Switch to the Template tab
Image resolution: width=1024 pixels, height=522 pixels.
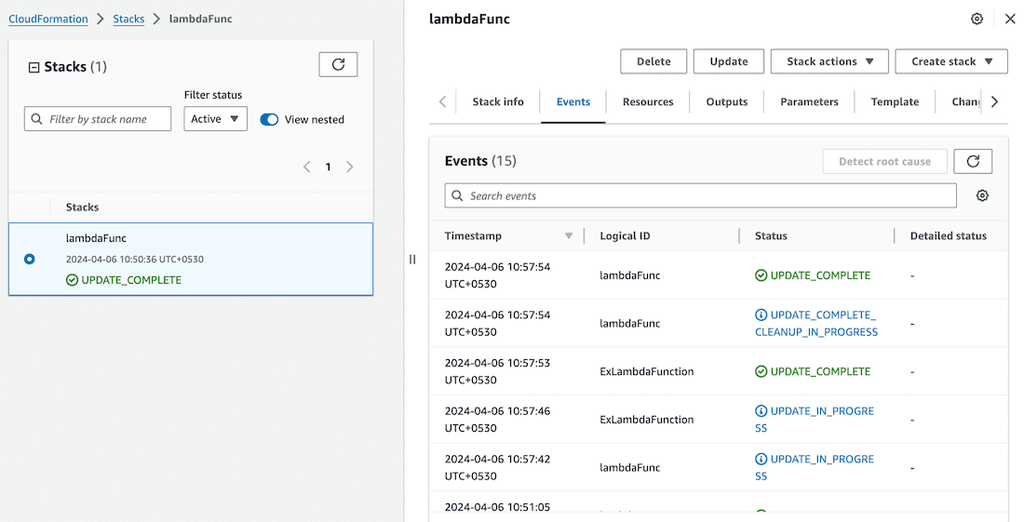click(x=894, y=102)
